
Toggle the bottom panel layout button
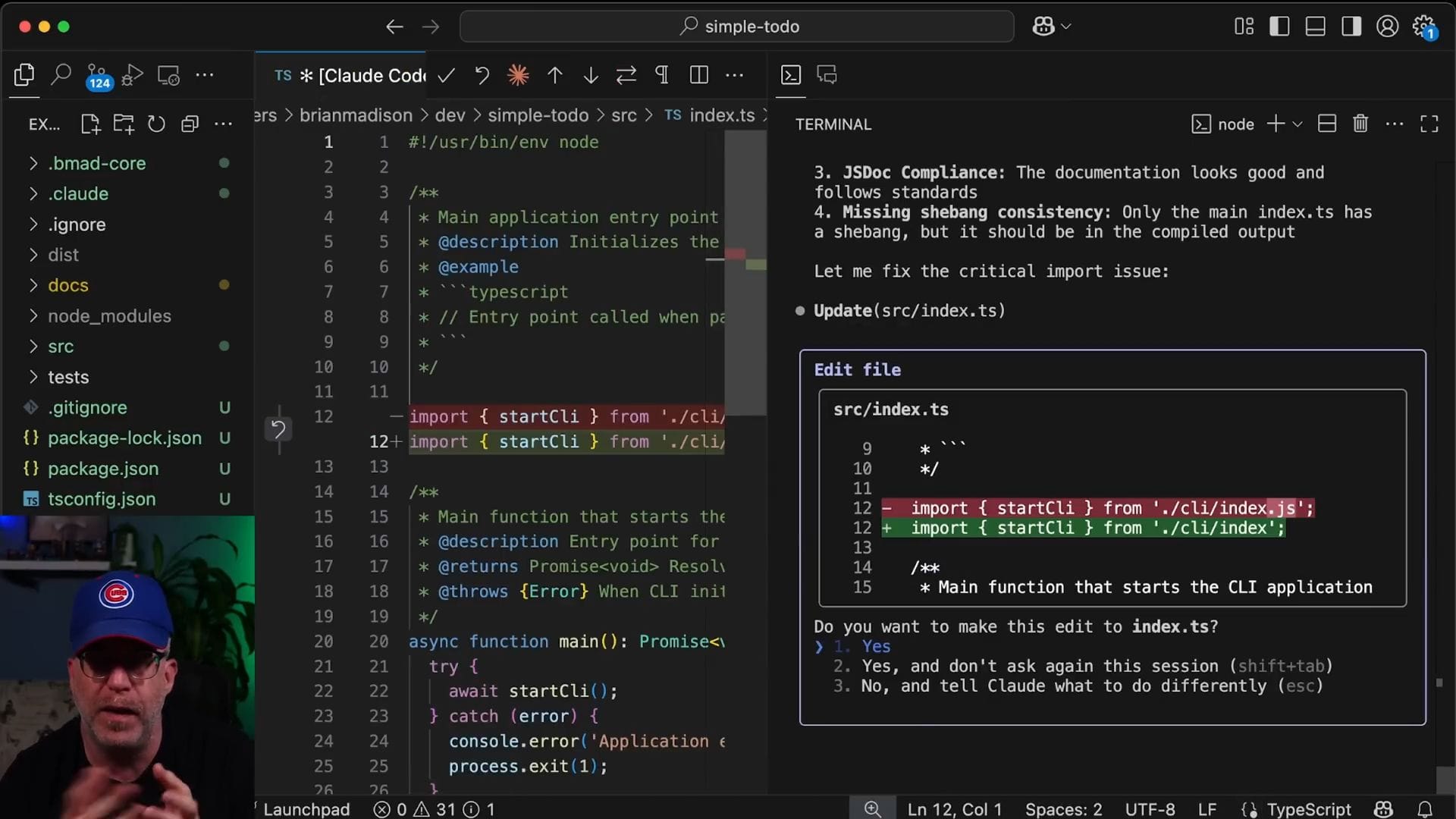[x=1315, y=27]
